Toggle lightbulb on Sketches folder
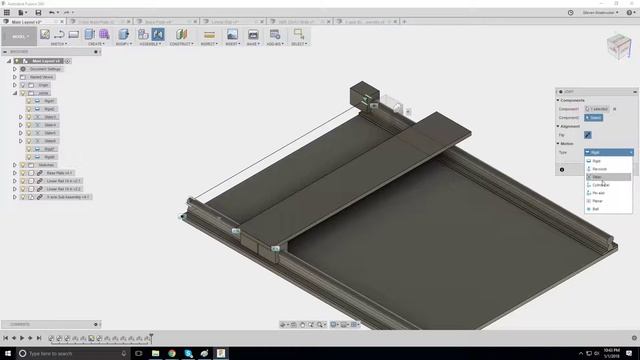 [23, 165]
